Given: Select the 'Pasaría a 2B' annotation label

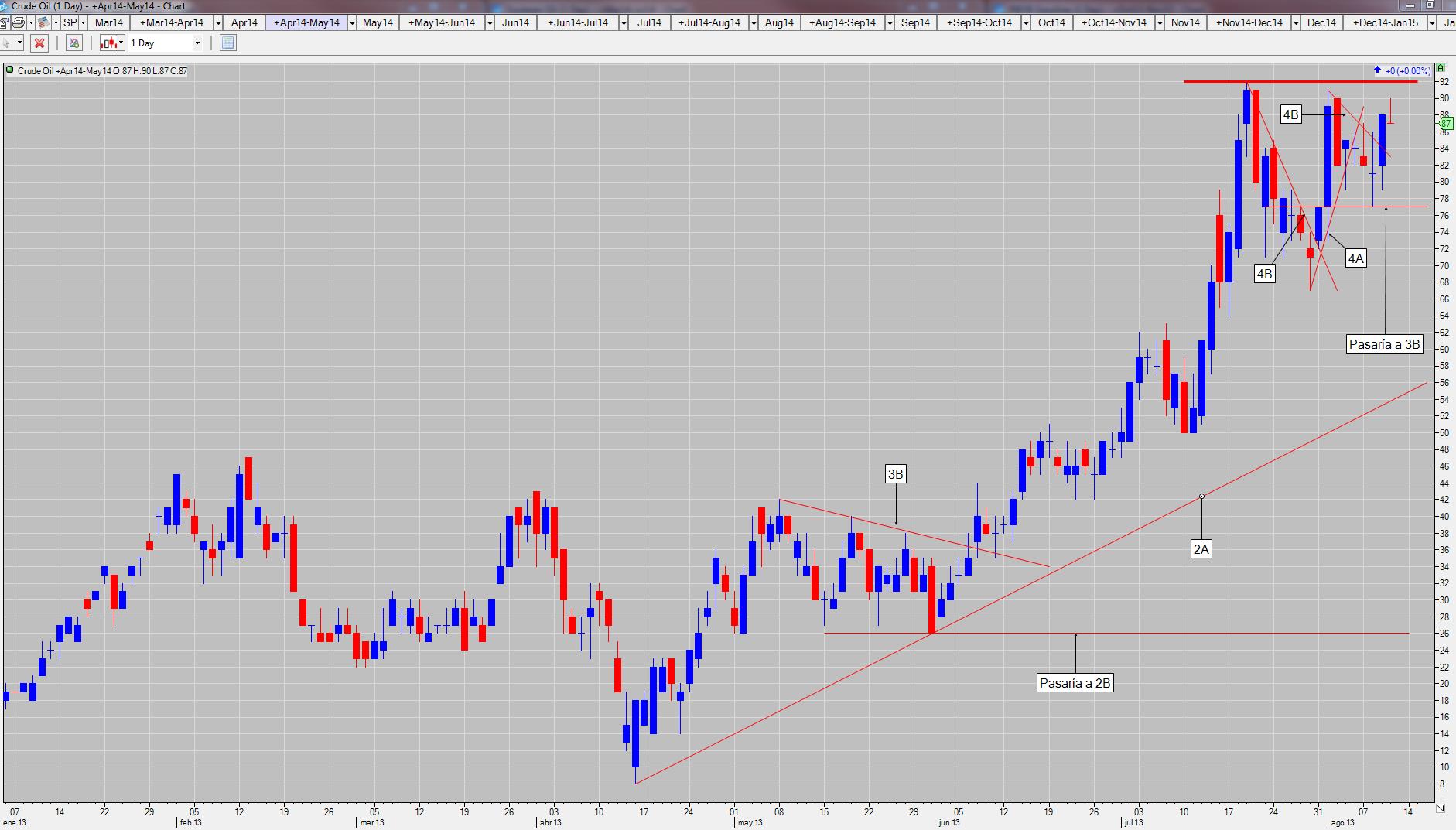Looking at the screenshot, I should (1075, 683).
